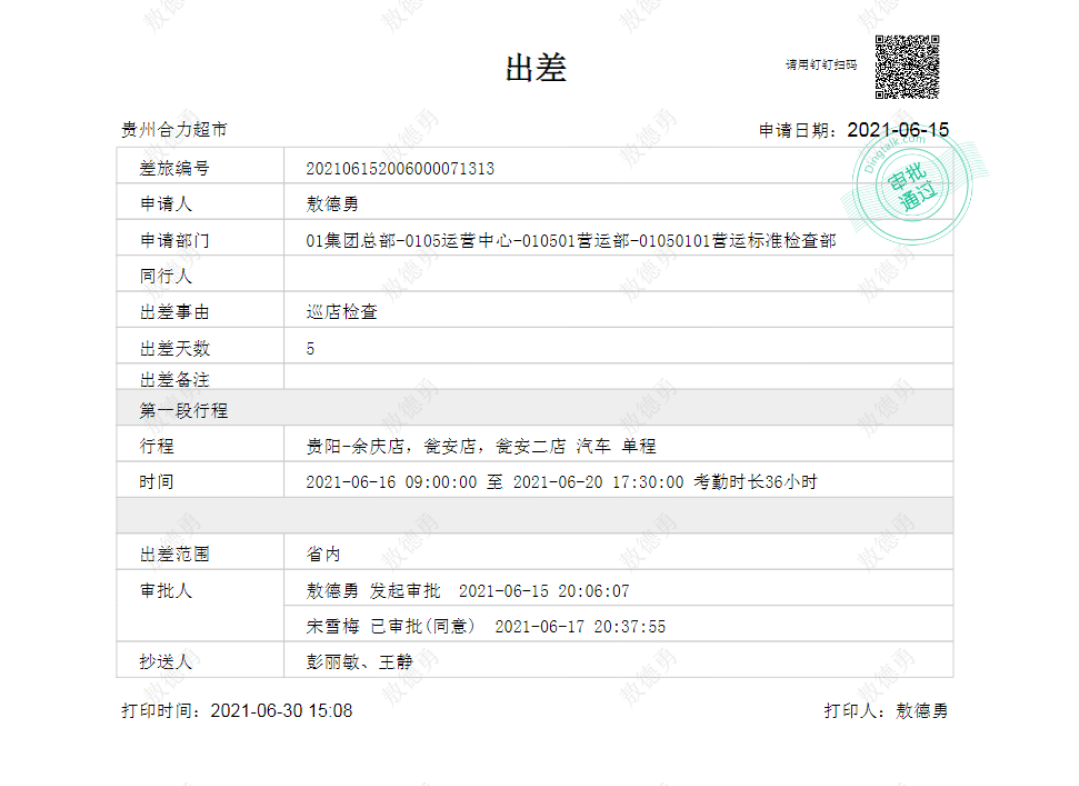Click the 宋雪梅 已审批(同意) approval entry
The height and width of the screenshot is (786, 1079).
pos(486,627)
